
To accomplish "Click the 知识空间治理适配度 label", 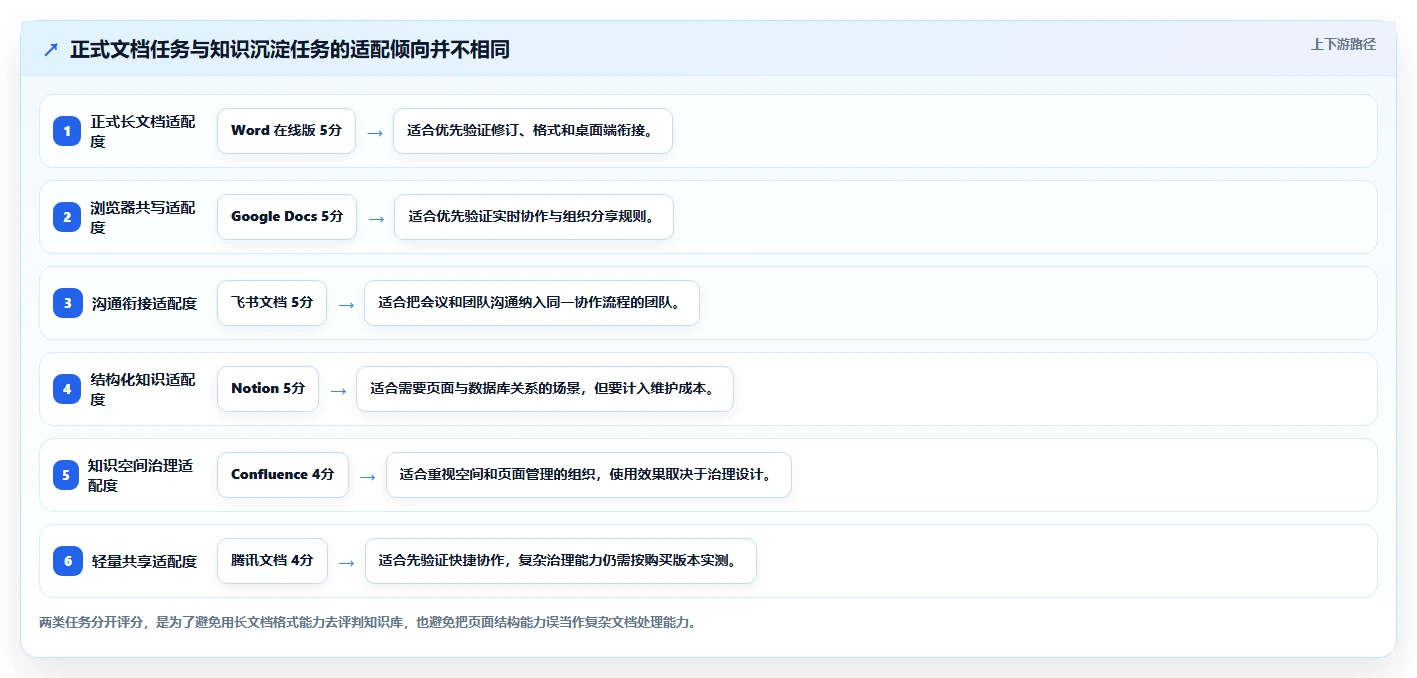I will pyautogui.click(x=141, y=475).
